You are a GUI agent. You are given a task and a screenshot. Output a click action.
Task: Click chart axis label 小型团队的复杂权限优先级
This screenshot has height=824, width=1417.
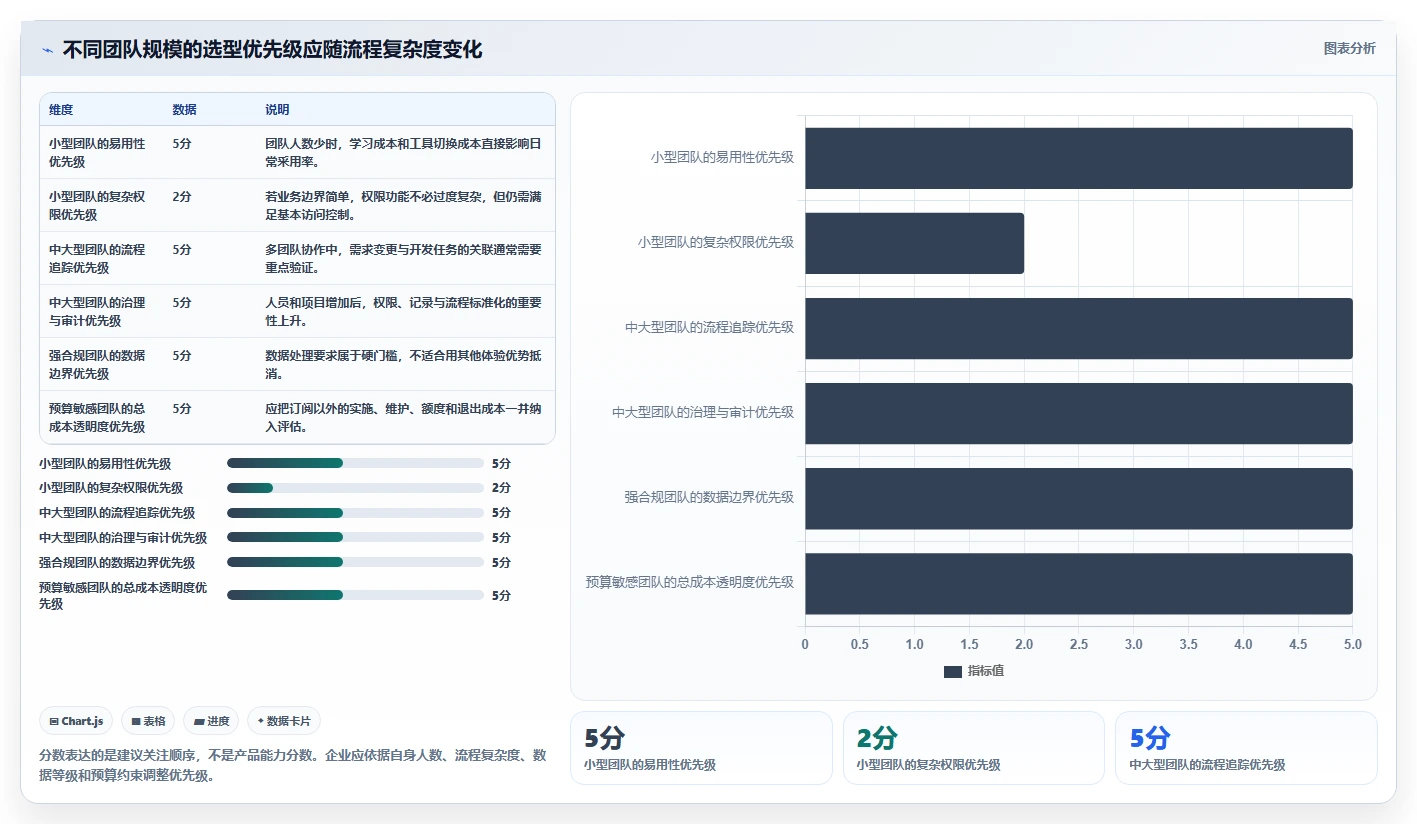pyautogui.click(x=716, y=242)
